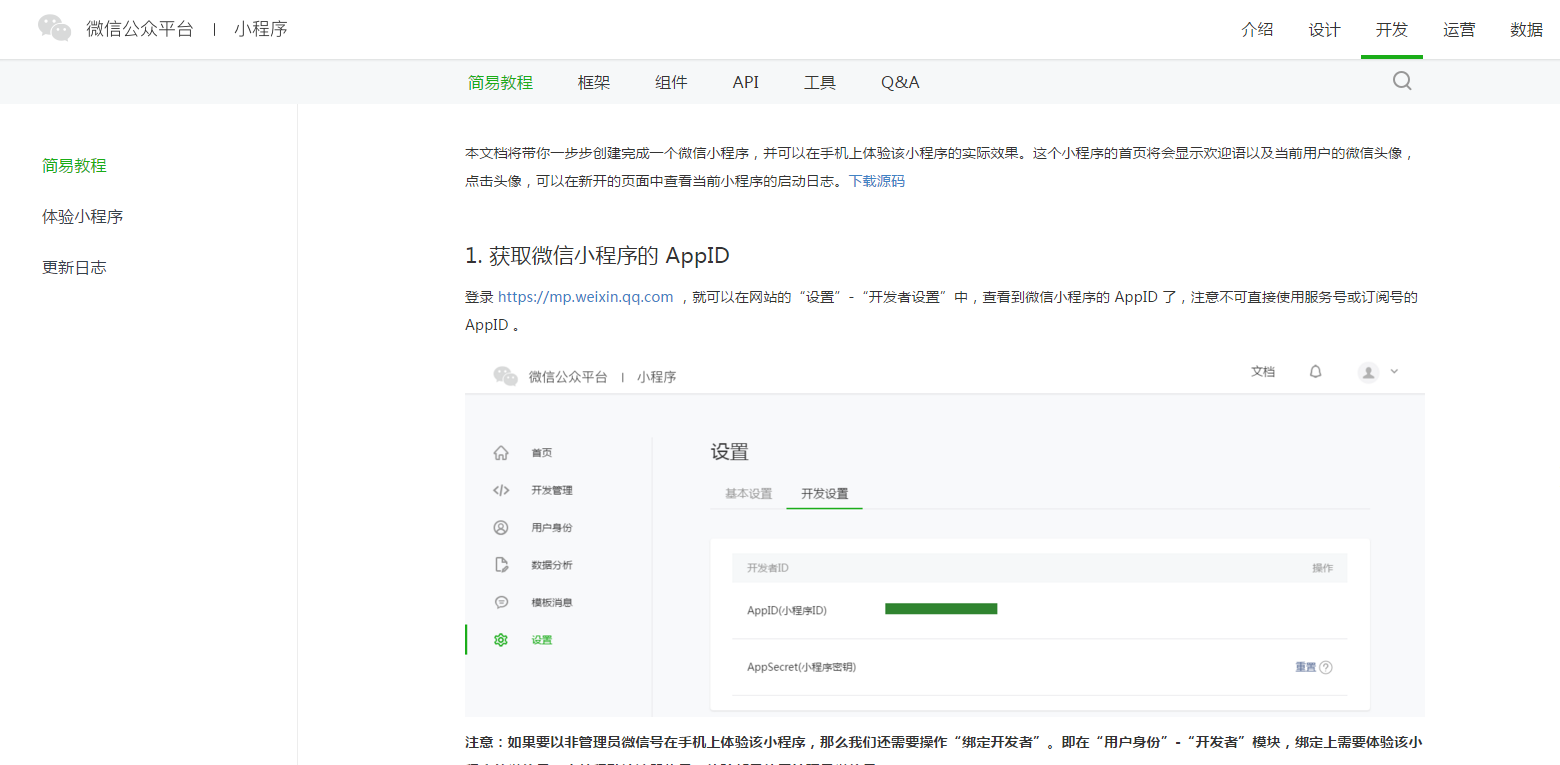Open the API sub-navigation tab
1560x765 pixels.
[x=746, y=82]
